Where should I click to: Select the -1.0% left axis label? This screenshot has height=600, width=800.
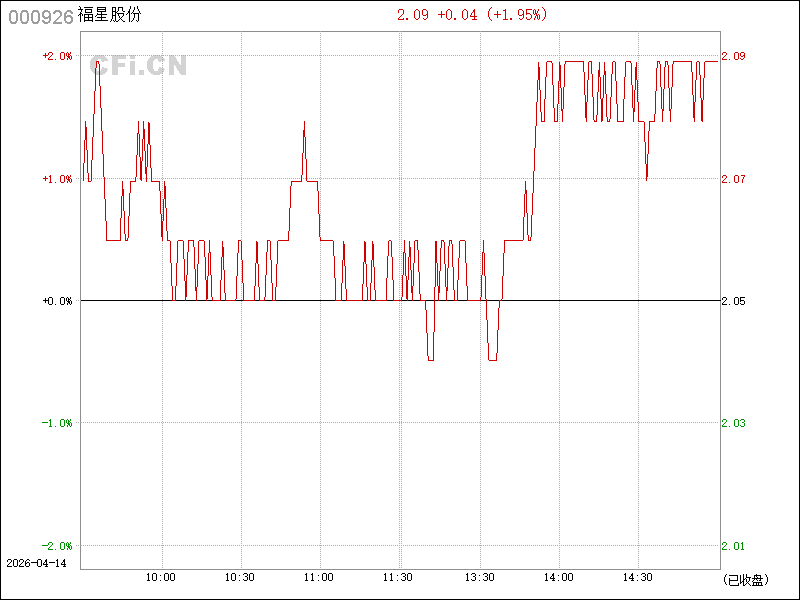(x=57, y=423)
